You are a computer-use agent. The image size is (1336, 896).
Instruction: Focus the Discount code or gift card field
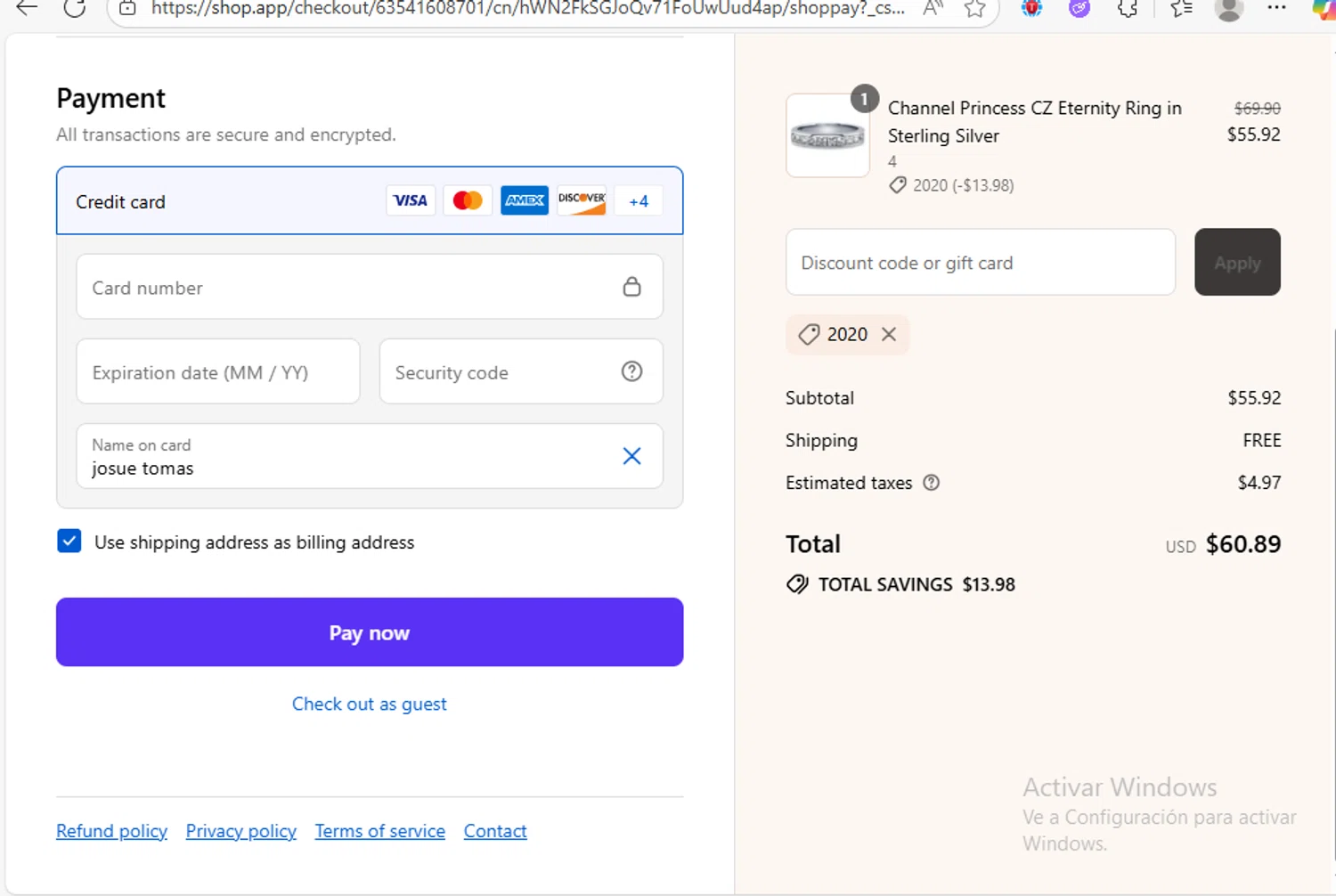pyautogui.click(x=981, y=262)
